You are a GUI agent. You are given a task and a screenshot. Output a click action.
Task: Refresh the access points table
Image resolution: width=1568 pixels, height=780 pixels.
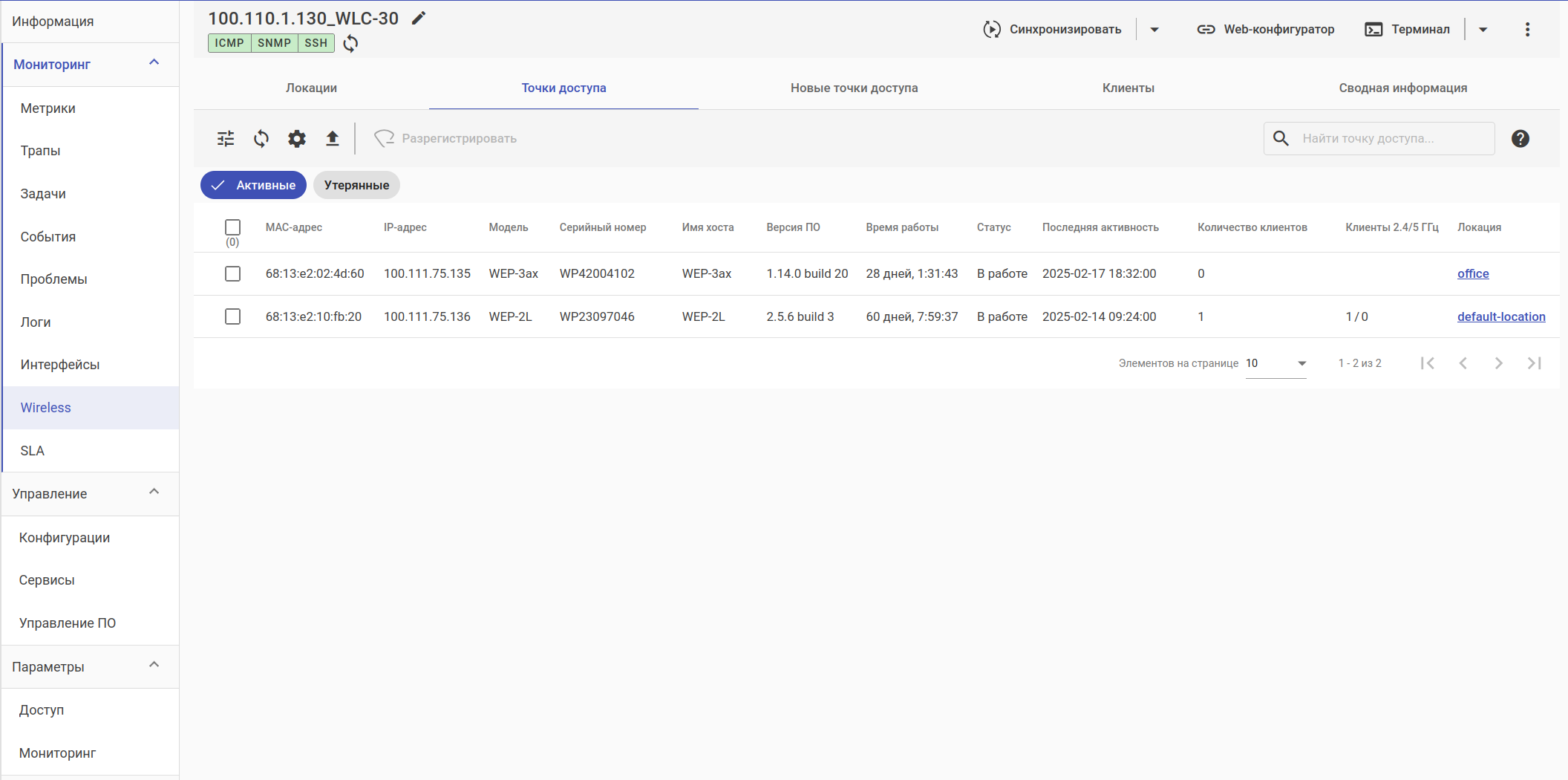coord(261,138)
